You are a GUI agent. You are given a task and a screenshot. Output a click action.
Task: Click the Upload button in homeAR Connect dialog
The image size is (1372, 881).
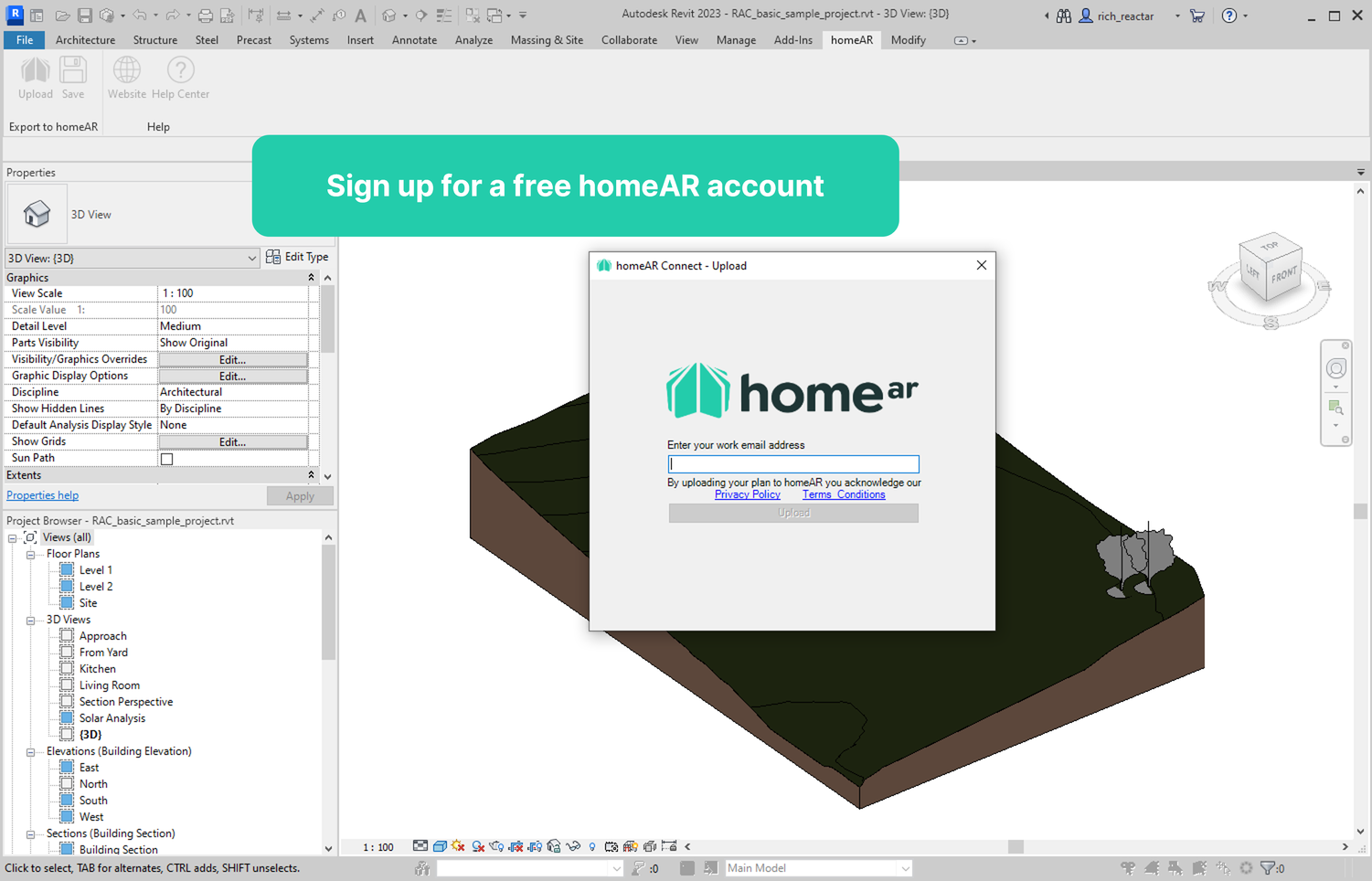(793, 514)
